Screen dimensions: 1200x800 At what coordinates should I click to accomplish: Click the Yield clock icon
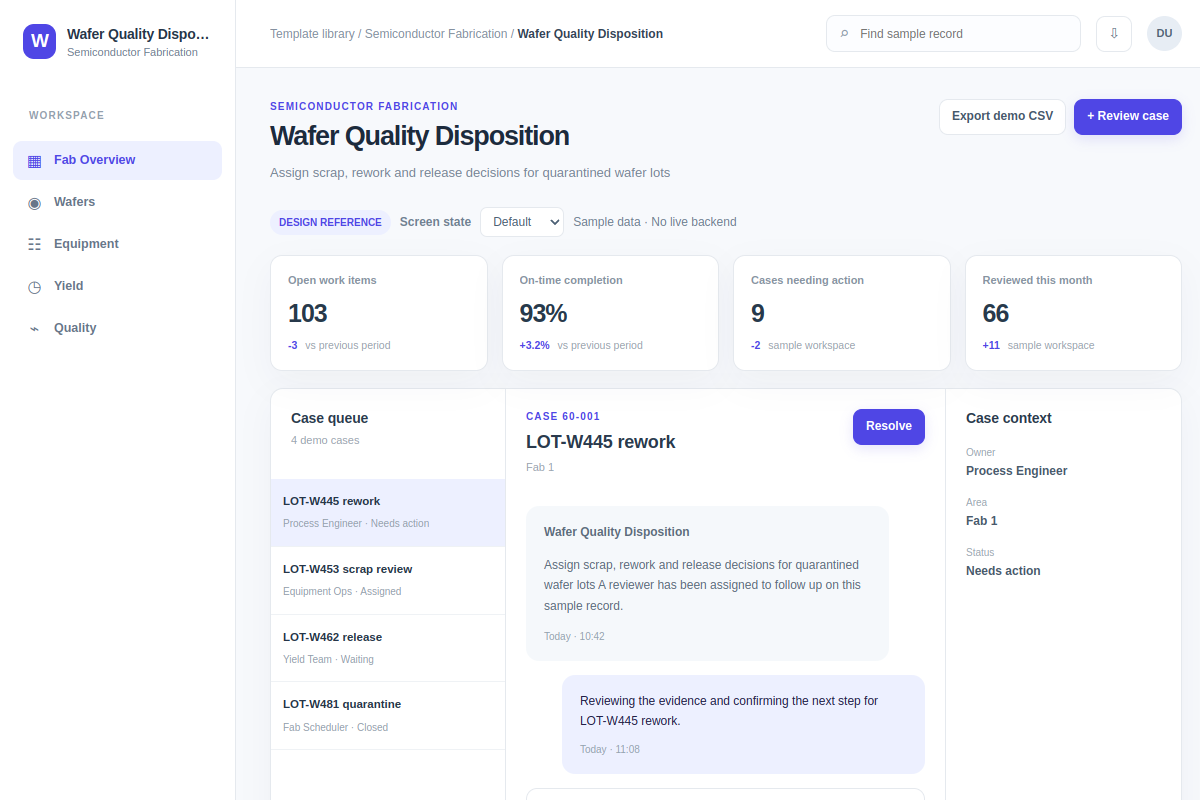35,286
